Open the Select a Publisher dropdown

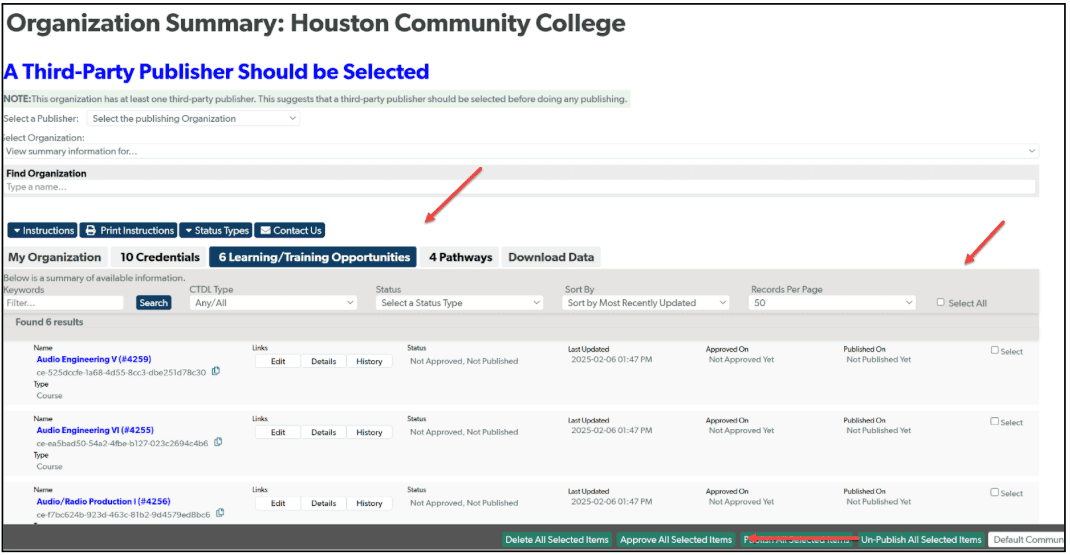193,119
